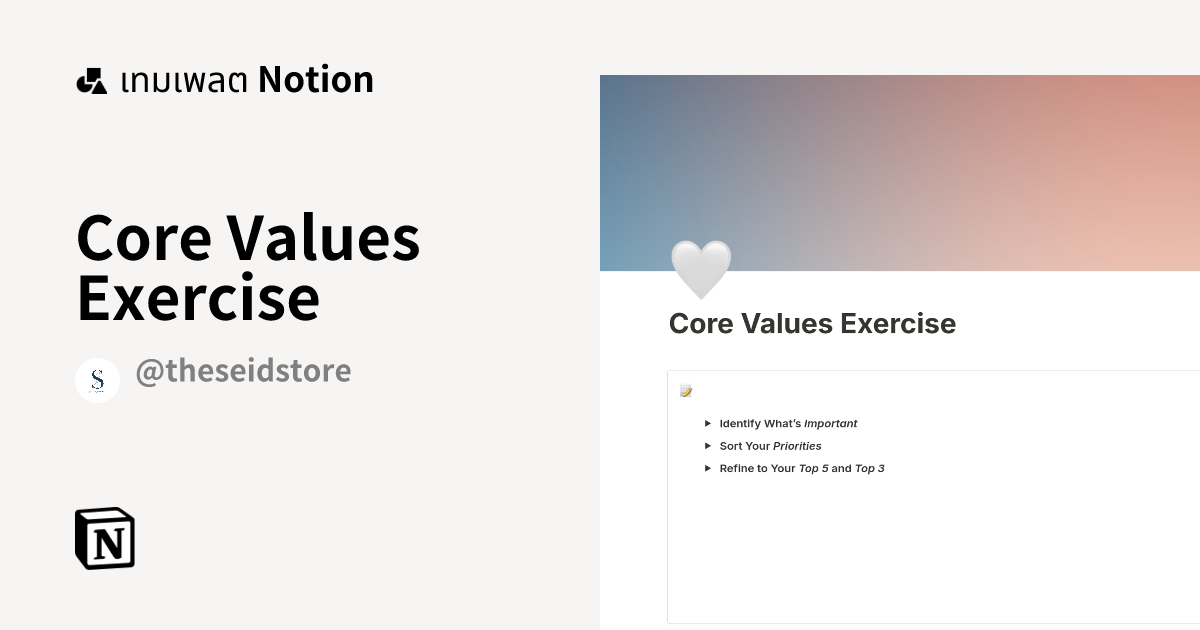The width and height of the screenshot is (1200, 630).
Task: Open the white heart page icon
Action: pyautogui.click(x=700, y=267)
